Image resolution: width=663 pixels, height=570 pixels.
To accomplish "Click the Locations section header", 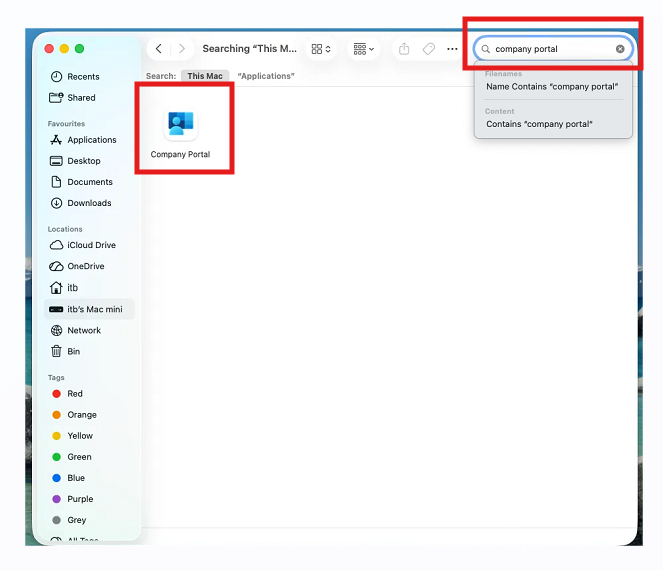I will [65, 229].
